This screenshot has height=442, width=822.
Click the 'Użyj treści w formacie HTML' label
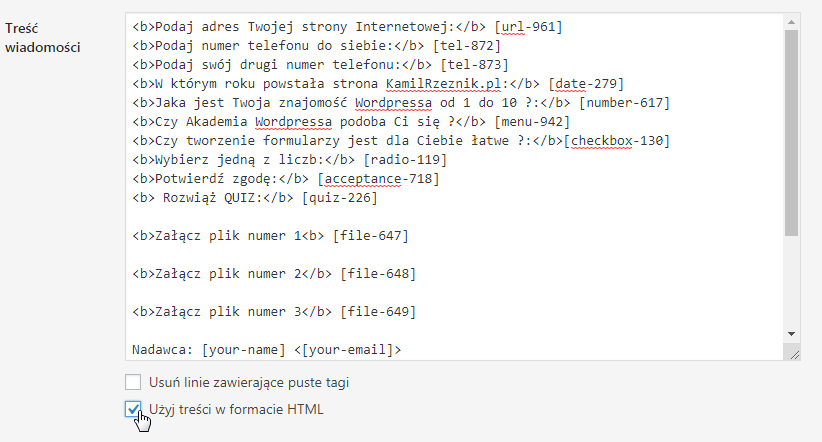click(236, 409)
